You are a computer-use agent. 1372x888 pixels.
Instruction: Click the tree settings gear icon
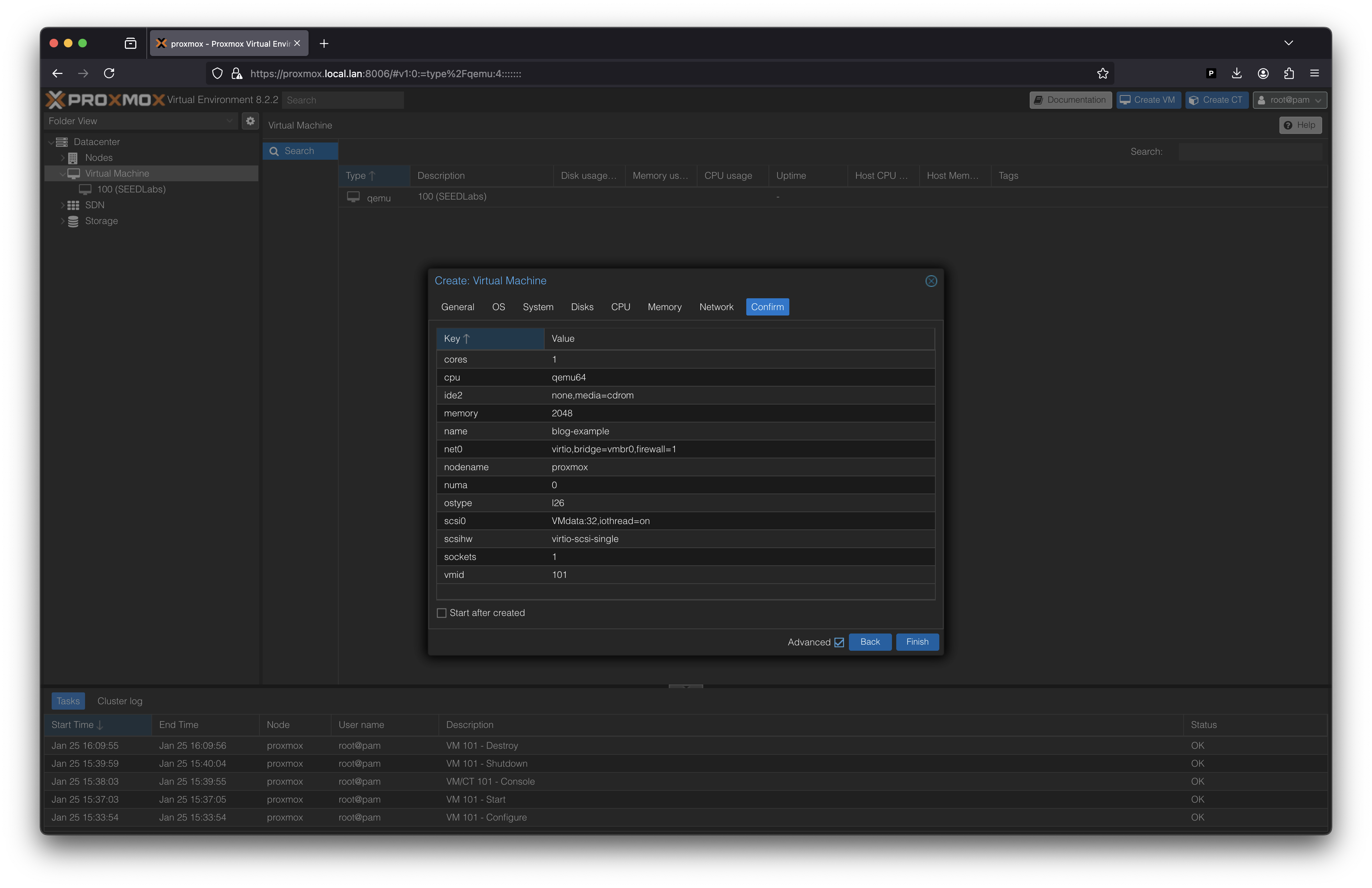coord(250,121)
